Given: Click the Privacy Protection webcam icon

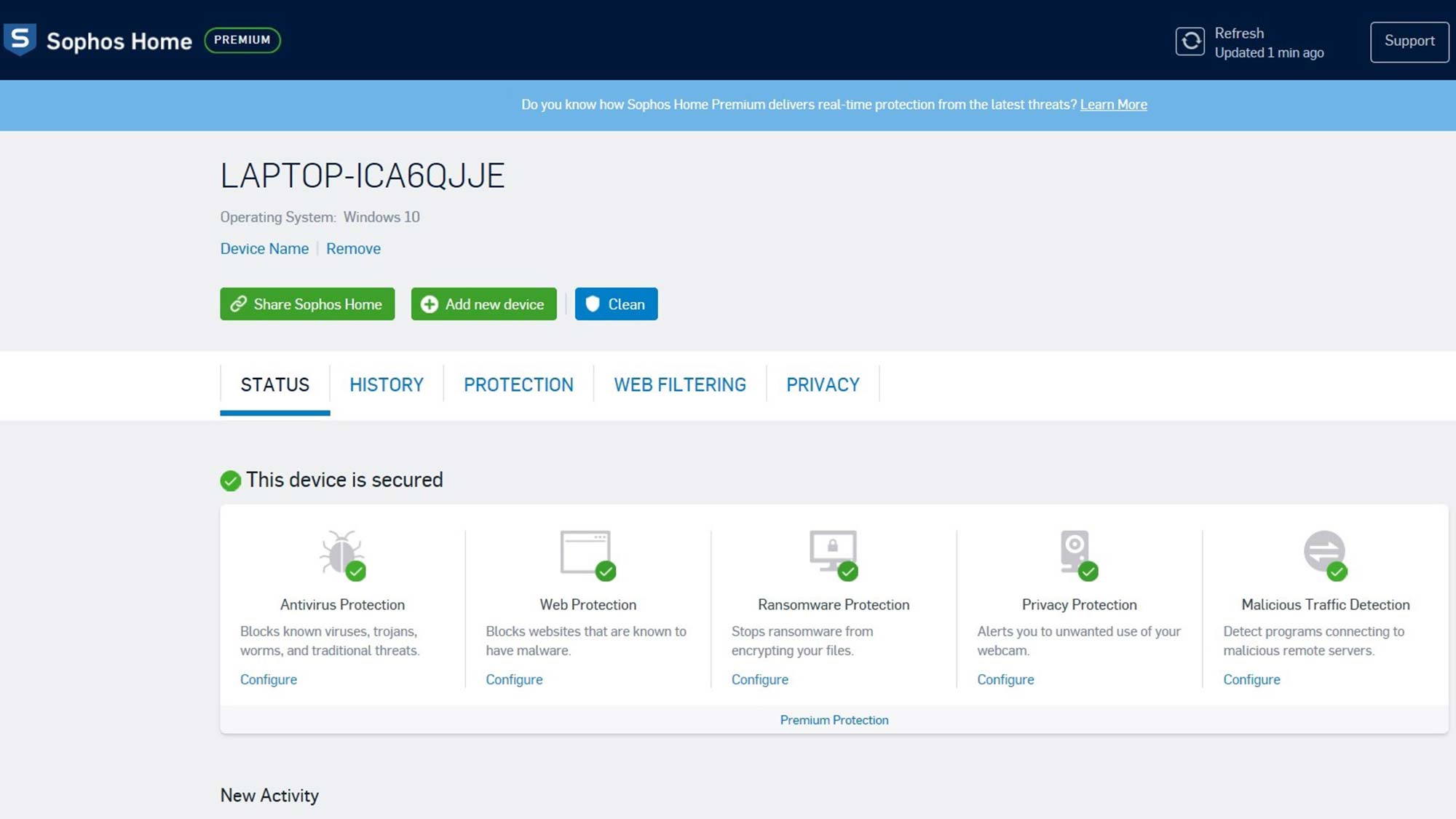Looking at the screenshot, I should (1079, 555).
